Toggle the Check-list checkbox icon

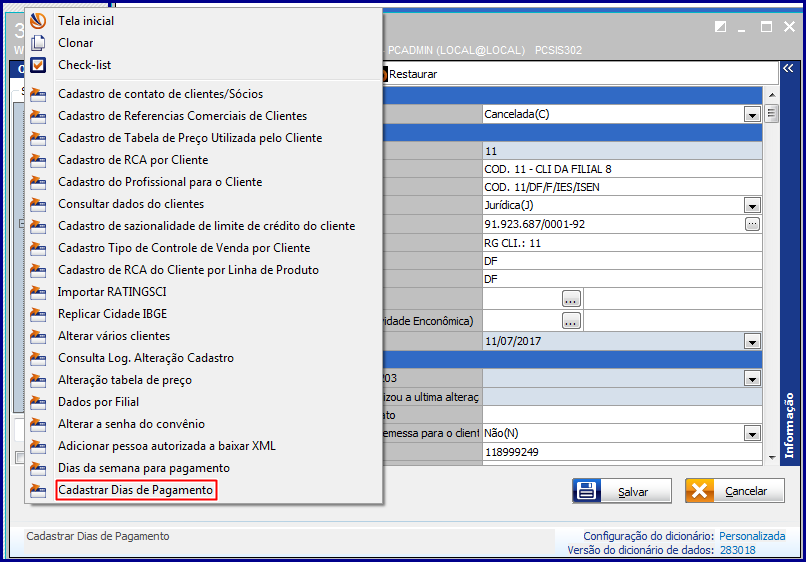click(38, 65)
